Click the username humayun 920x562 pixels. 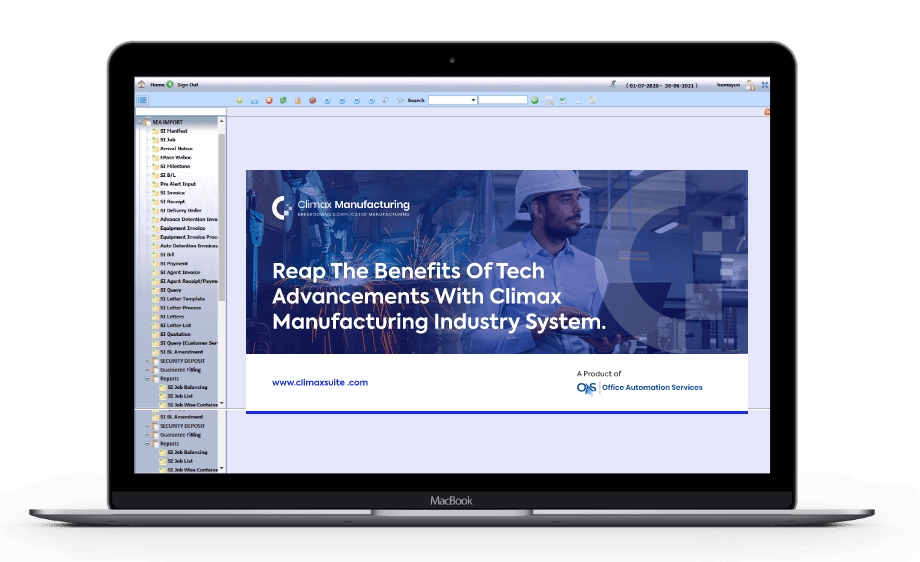tap(728, 85)
